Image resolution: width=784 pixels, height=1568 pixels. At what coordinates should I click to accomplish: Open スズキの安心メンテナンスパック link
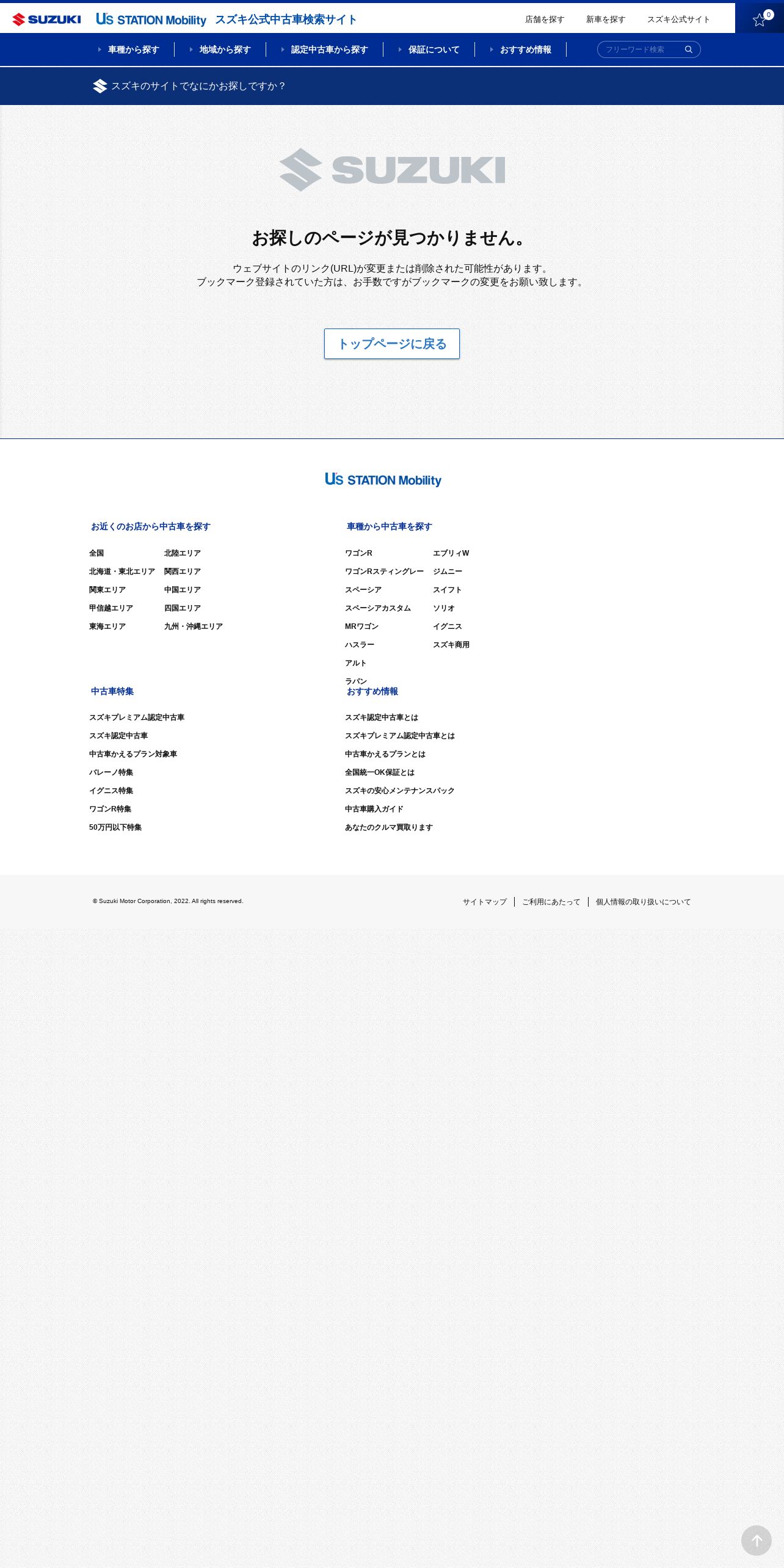point(400,791)
